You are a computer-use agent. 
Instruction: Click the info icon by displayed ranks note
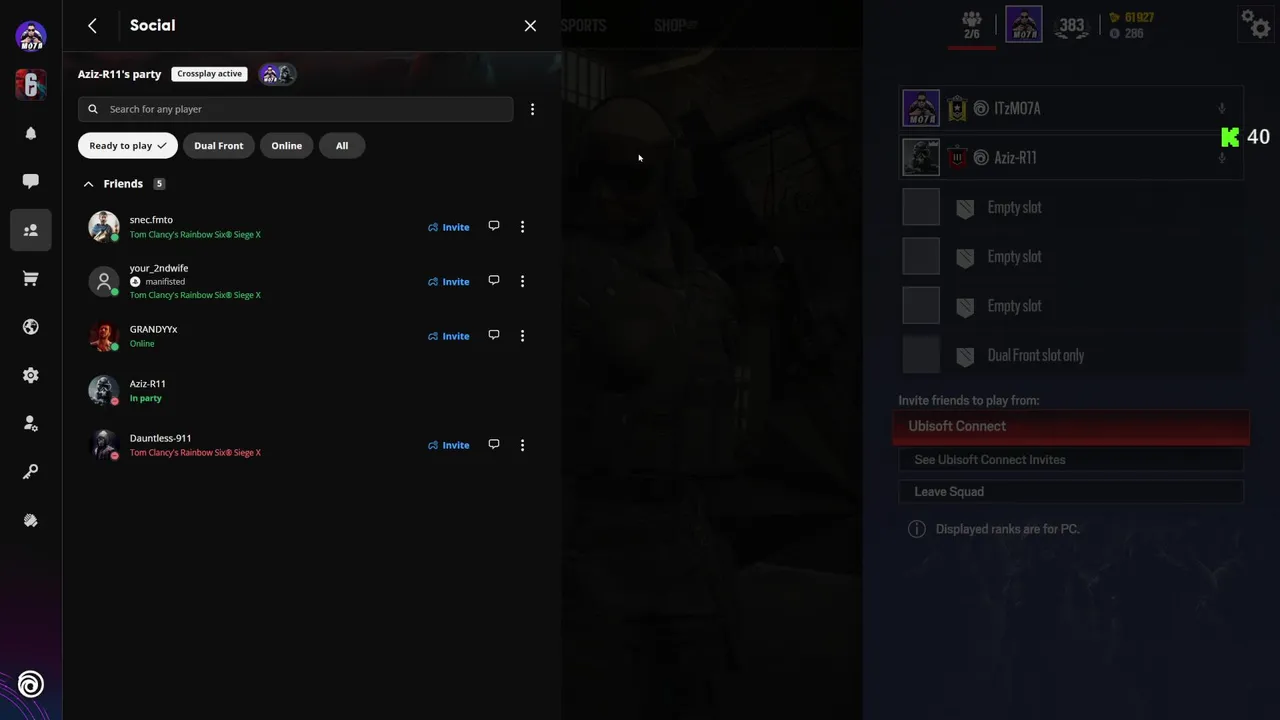[916, 529]
